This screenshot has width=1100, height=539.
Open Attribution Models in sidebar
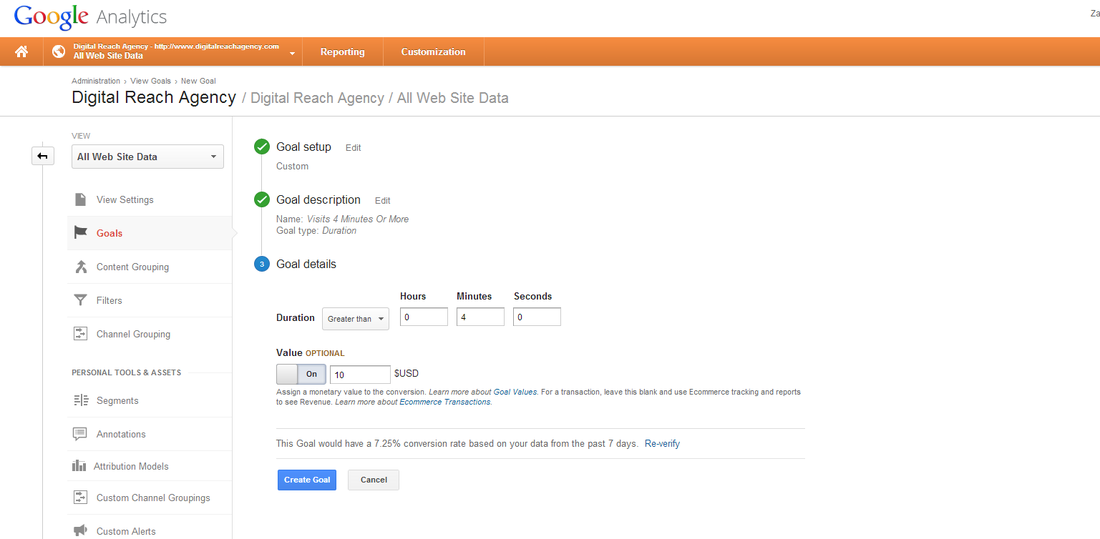coord(131,466)
